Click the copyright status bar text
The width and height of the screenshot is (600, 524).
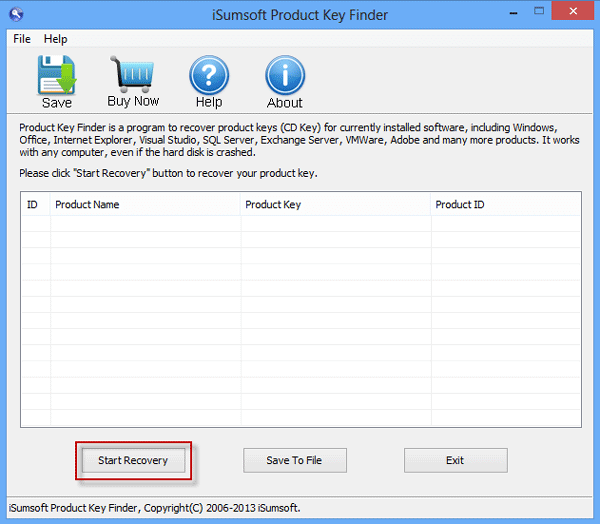click(x=155, y=508)
